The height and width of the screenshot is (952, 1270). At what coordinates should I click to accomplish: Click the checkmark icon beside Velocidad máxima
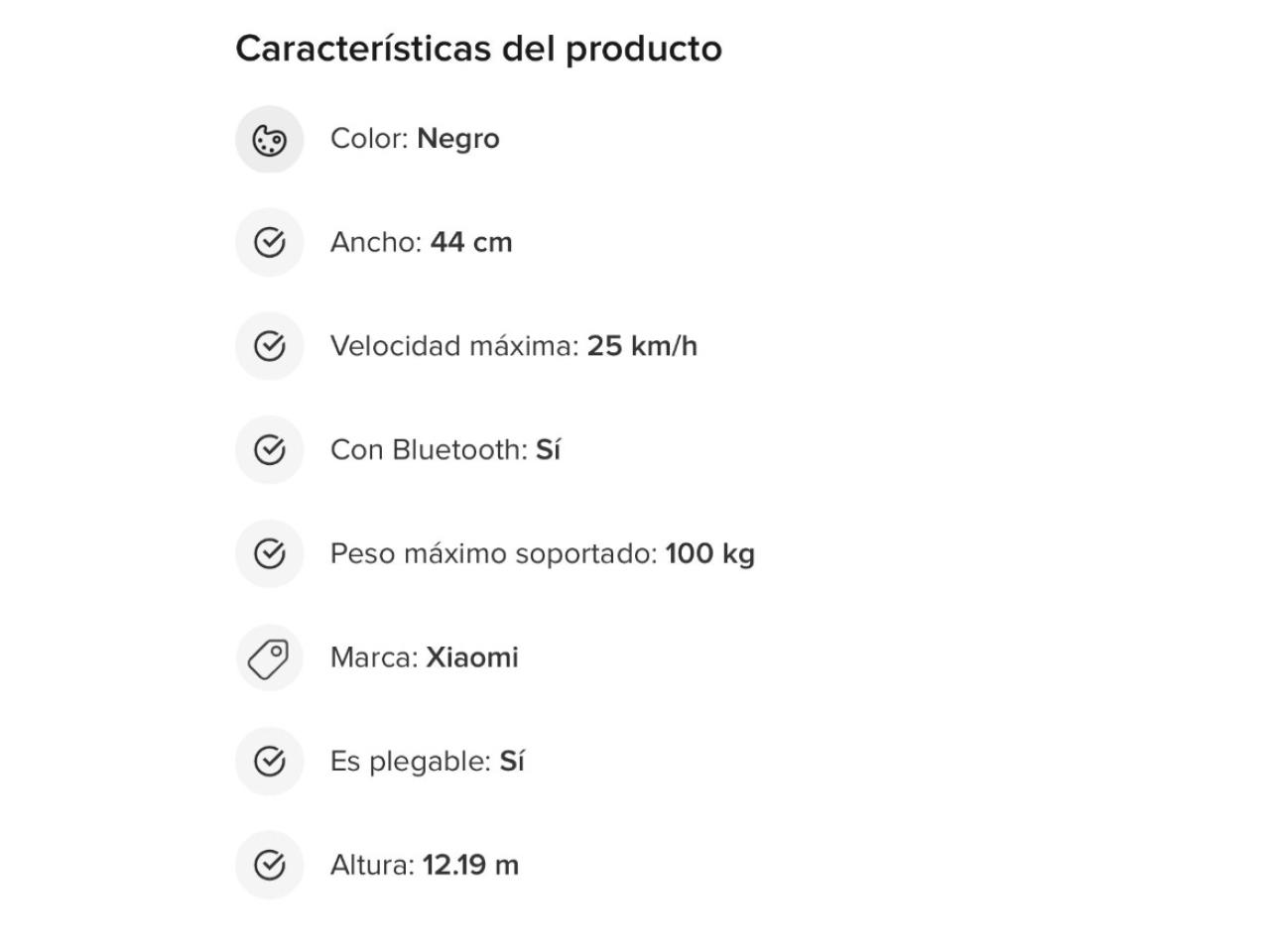click(x=269, y=346)
